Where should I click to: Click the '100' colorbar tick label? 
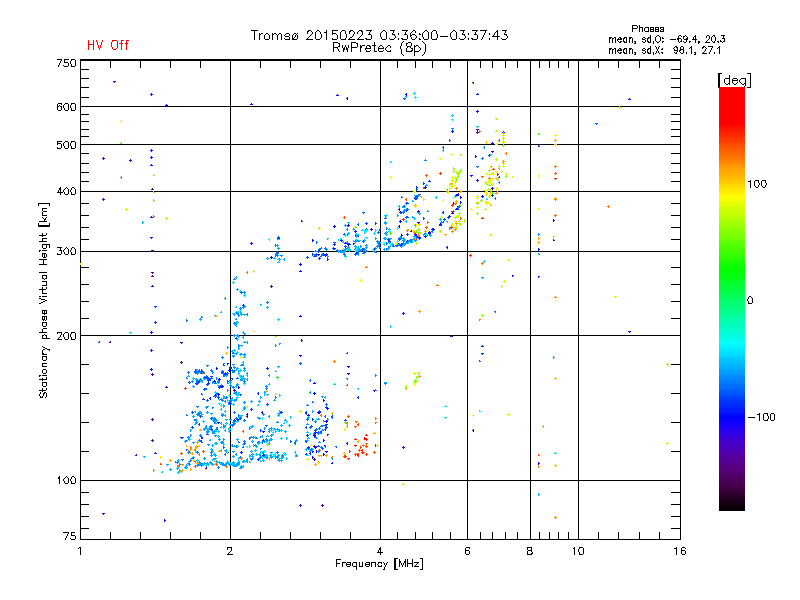coord(757,184)
